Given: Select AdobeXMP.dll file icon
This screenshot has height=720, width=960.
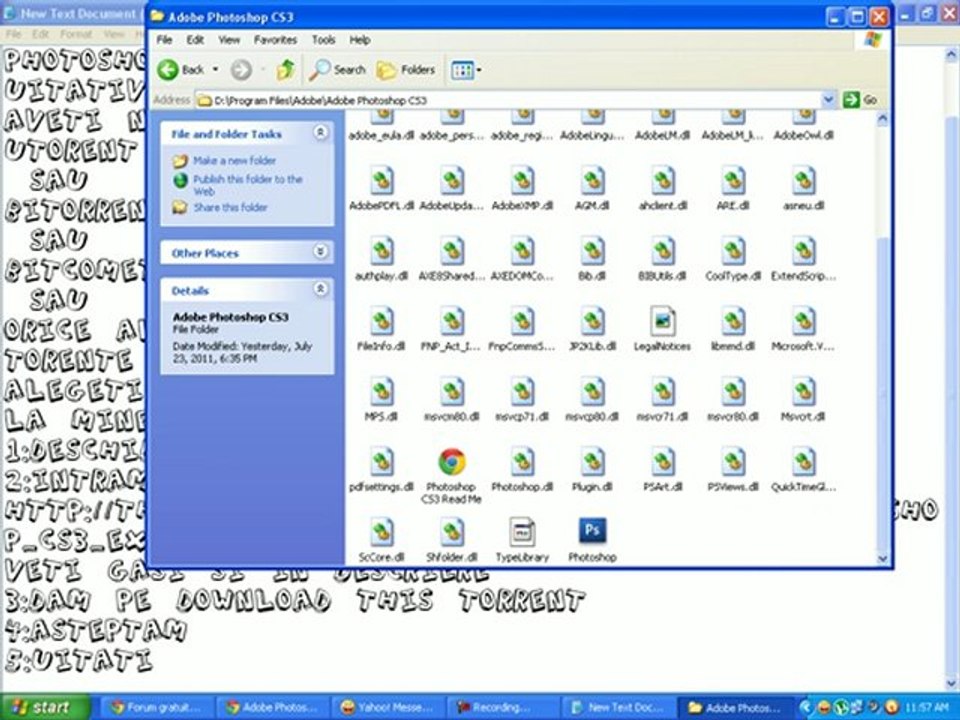Looking at the screenshot, I should 522,181.
